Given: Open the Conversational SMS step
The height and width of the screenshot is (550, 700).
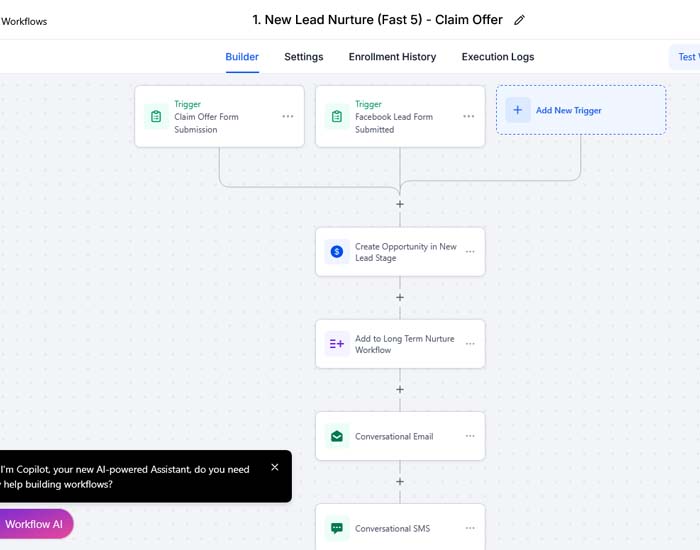Looking at the screenshot, I should pos(400,527).
